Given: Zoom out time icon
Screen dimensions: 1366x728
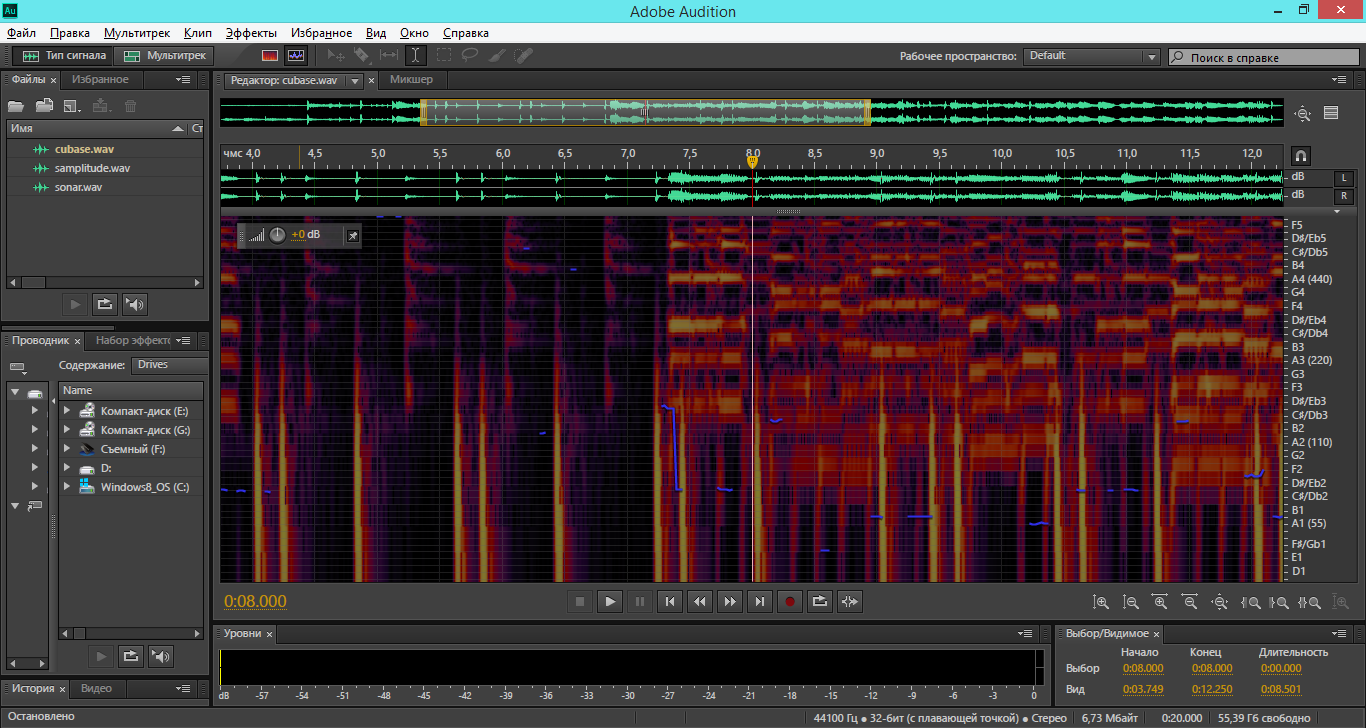Looking at the screenshot, I should (1190, 602).
